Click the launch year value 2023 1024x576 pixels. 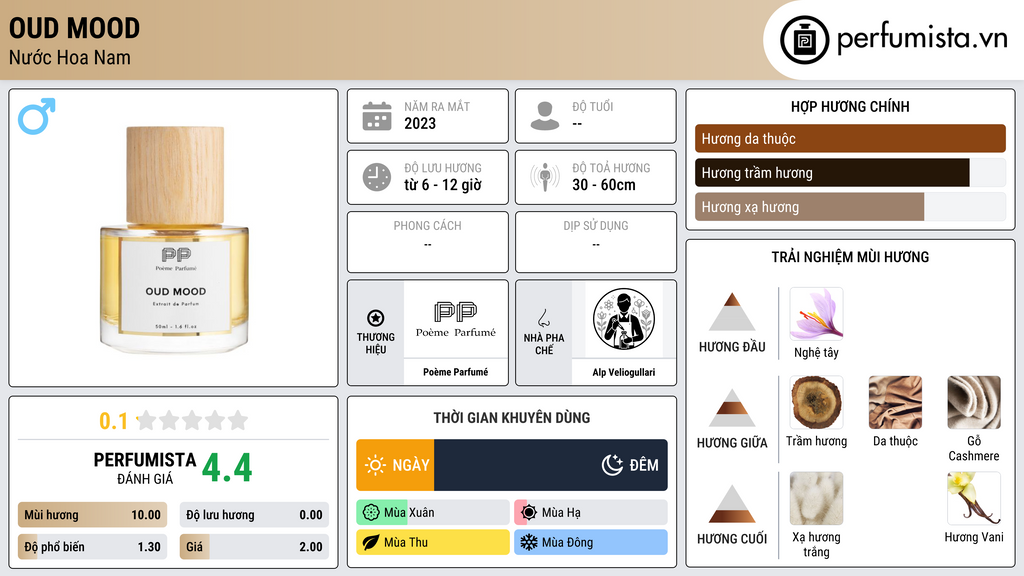420,123
